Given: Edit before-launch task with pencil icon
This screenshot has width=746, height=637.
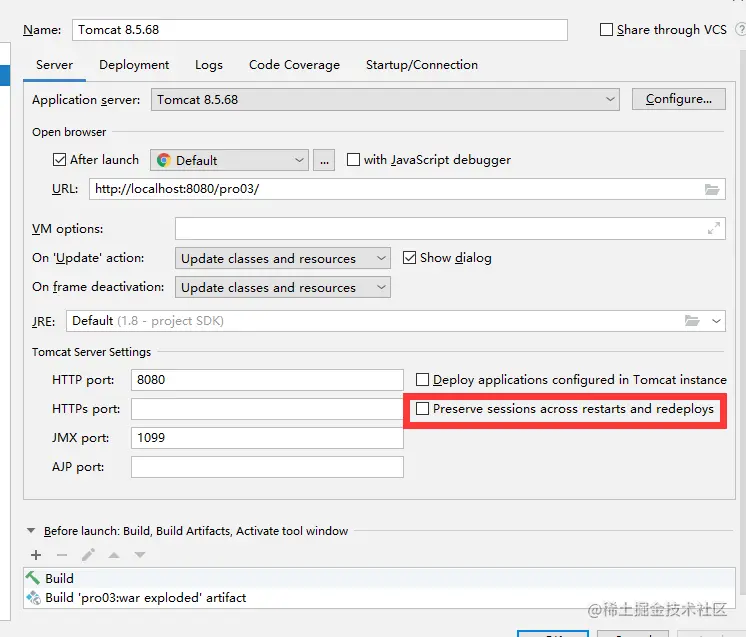Looking at the screenshot, I should tap(88, 555).
